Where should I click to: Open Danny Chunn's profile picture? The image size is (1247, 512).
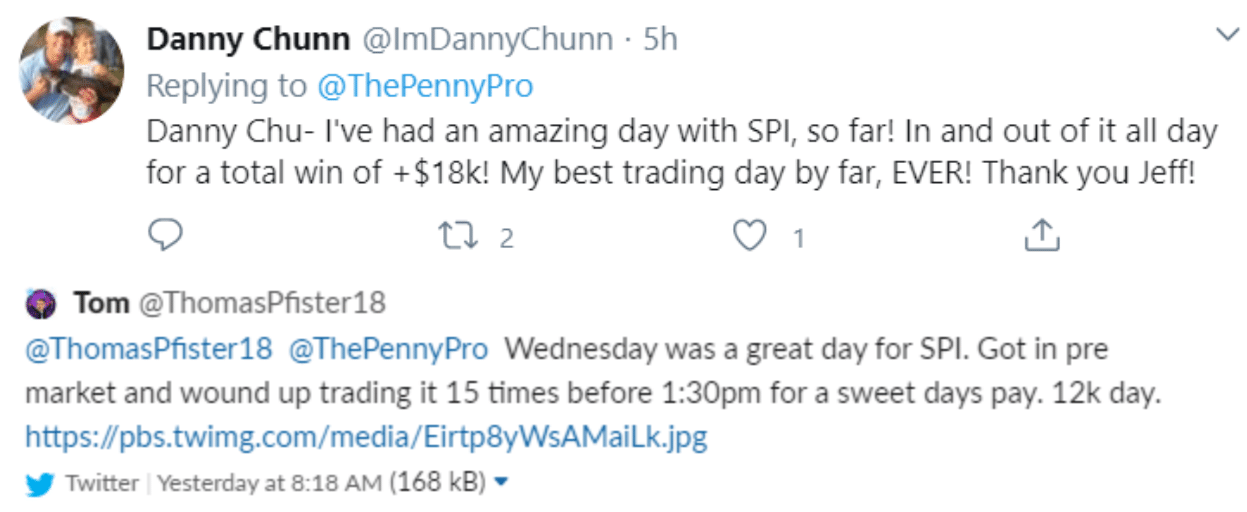coord(72,70)
